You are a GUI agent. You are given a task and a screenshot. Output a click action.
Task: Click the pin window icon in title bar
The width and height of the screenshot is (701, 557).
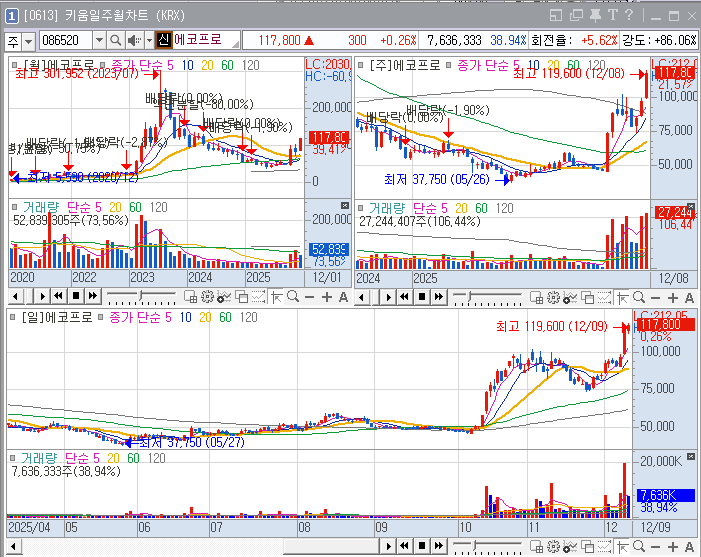[x=595, y=16]
